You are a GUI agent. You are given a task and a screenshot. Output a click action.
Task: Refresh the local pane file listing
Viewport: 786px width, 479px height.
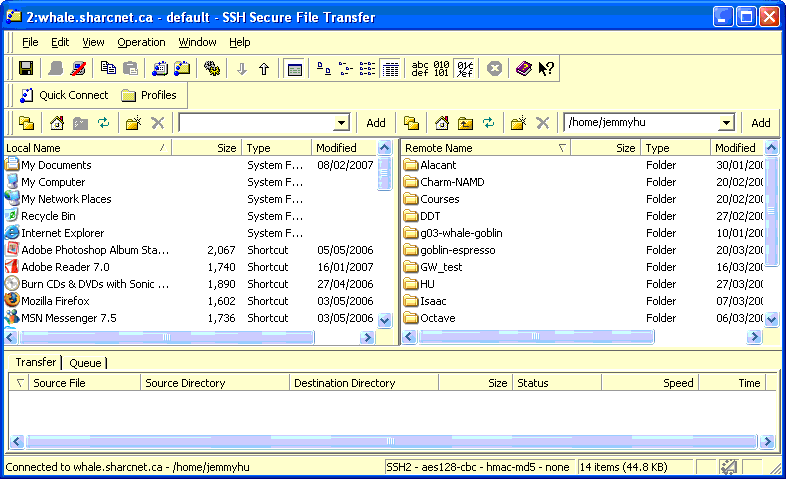(x=103, y=123)
